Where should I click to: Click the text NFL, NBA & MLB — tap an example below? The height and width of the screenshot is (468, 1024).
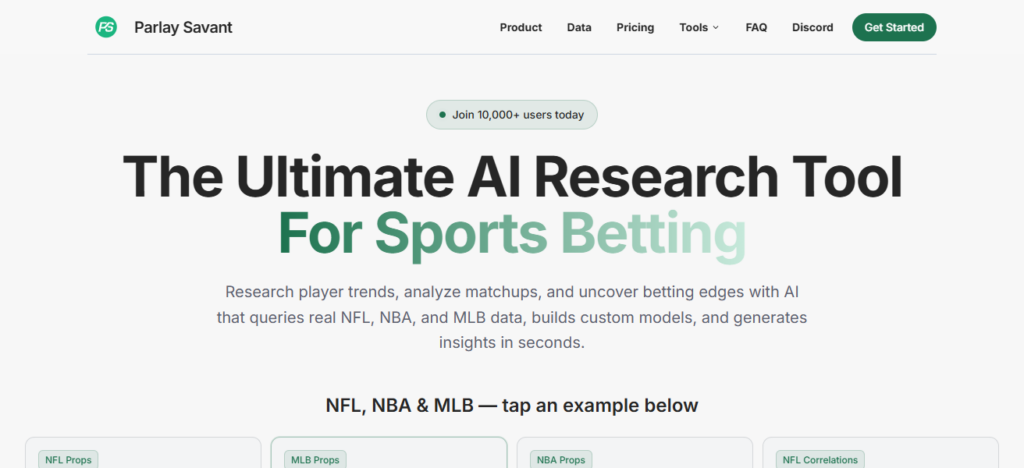[512, 405]
